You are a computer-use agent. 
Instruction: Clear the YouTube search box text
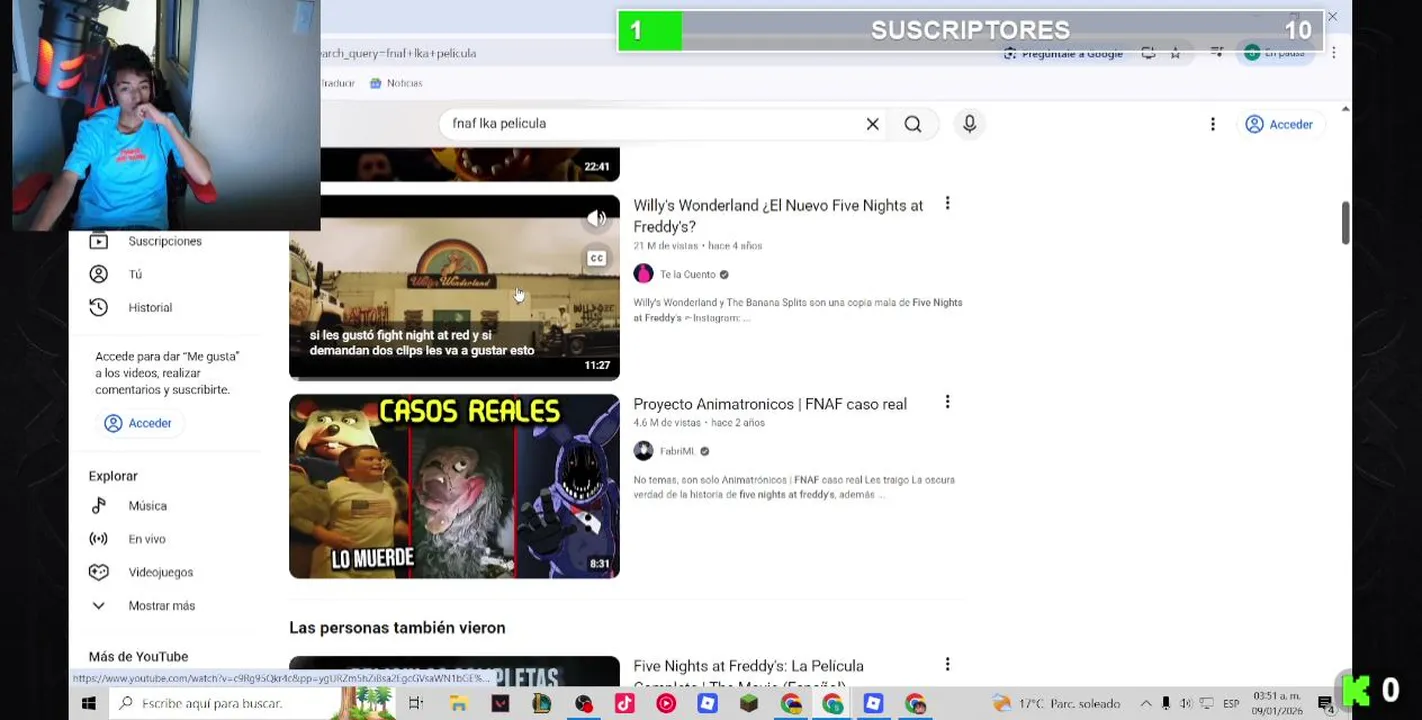click(x=872, y=124)
